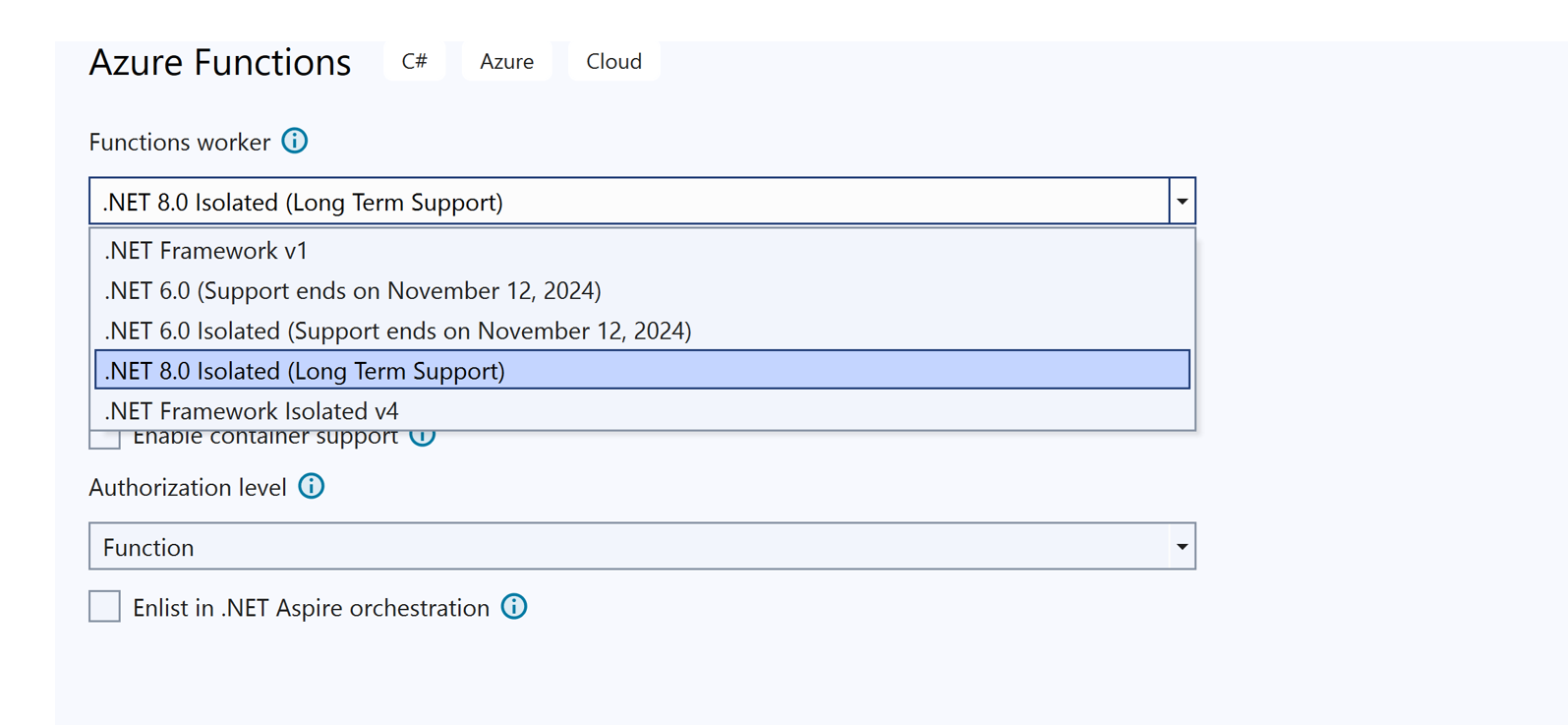
Task: Click the Functions worker label
Action: 179,142
